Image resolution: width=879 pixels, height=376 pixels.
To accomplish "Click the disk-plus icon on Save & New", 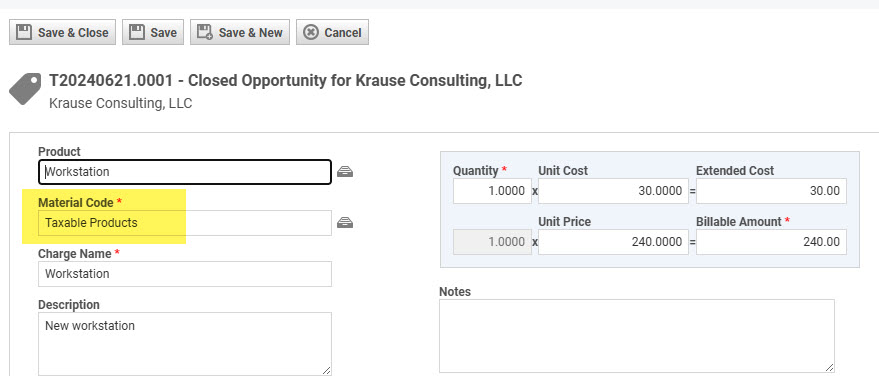I will [x=205, y=33].
